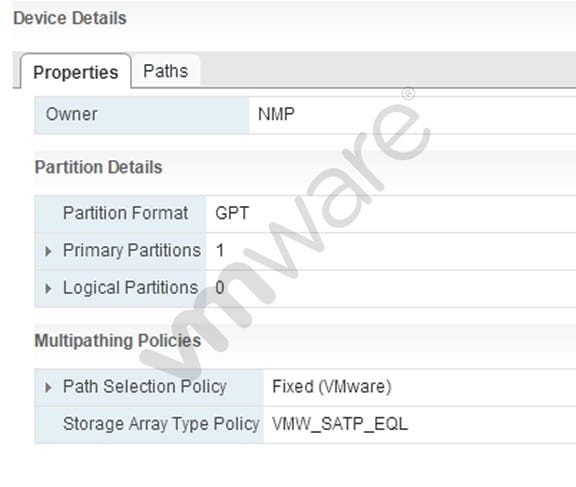Viewport: 576px width, 487px height.
Task: Expand the Path Selection Policy arrow
Action: [x=48, y=387]
